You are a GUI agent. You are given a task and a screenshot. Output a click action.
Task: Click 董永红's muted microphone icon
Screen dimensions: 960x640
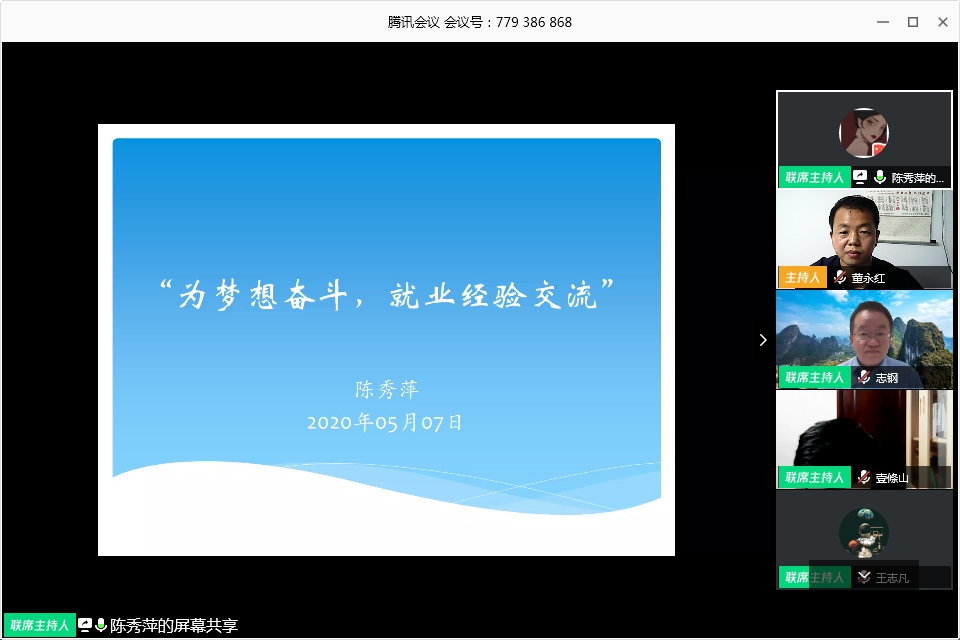840,277
